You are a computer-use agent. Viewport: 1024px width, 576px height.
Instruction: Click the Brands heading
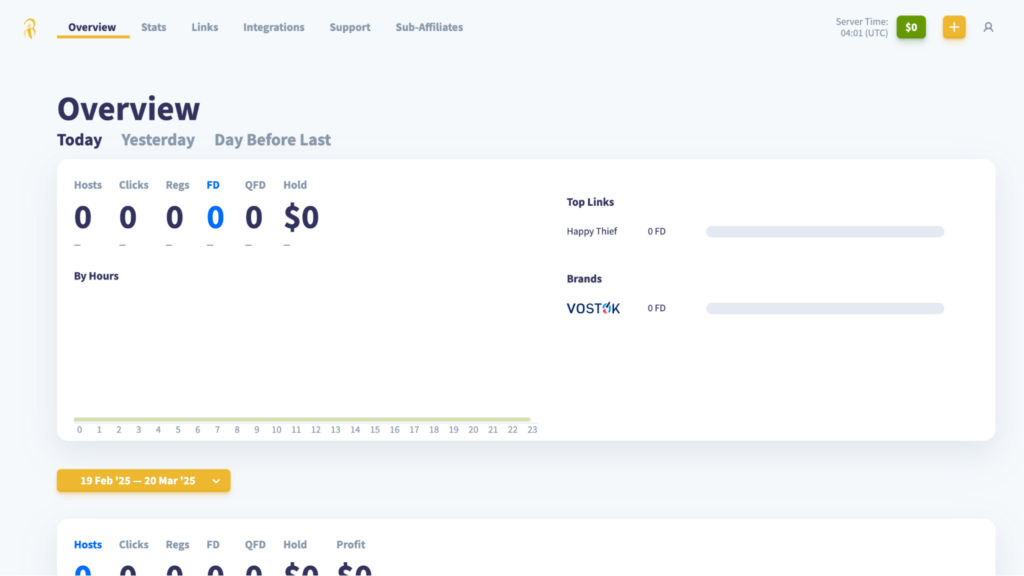(584, 279)
